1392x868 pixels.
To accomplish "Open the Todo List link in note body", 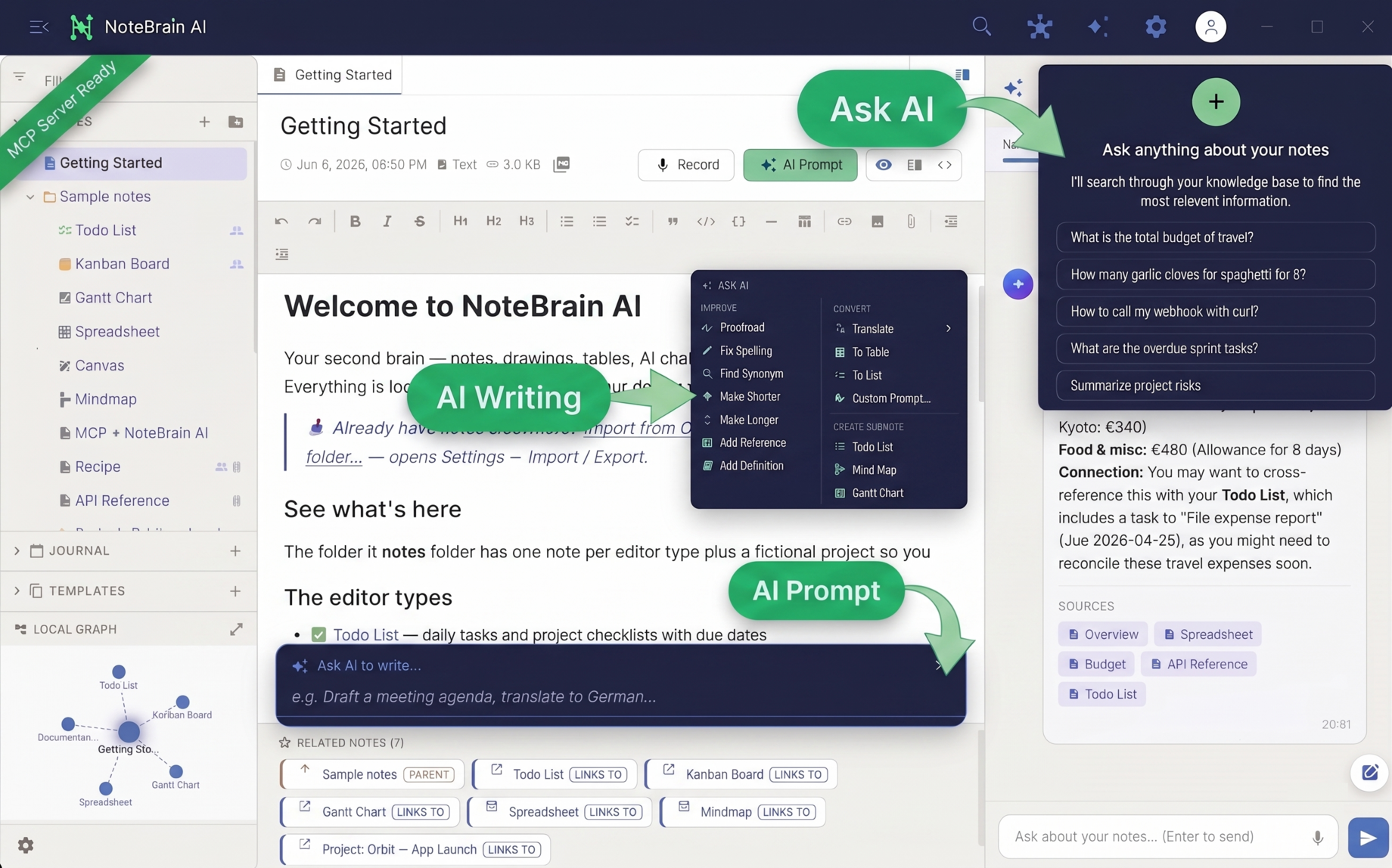I will click(365, 635).
